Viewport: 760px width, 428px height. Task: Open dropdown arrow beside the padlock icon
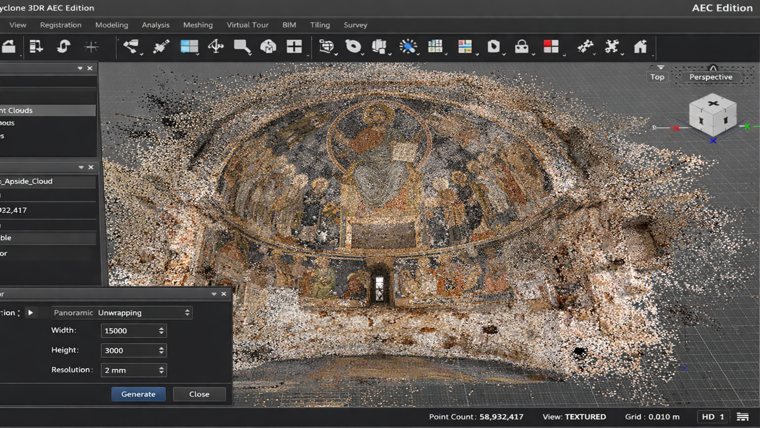(x=533, y=54)
